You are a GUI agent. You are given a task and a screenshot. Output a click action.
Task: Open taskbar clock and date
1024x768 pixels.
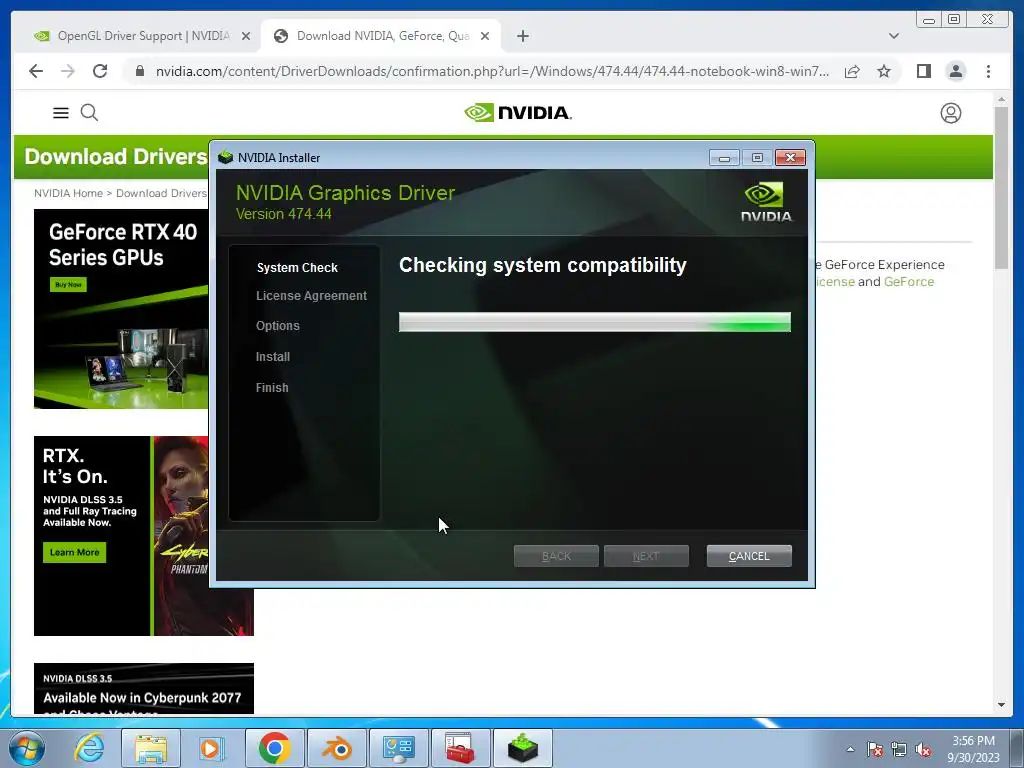[x=973, y=749]
